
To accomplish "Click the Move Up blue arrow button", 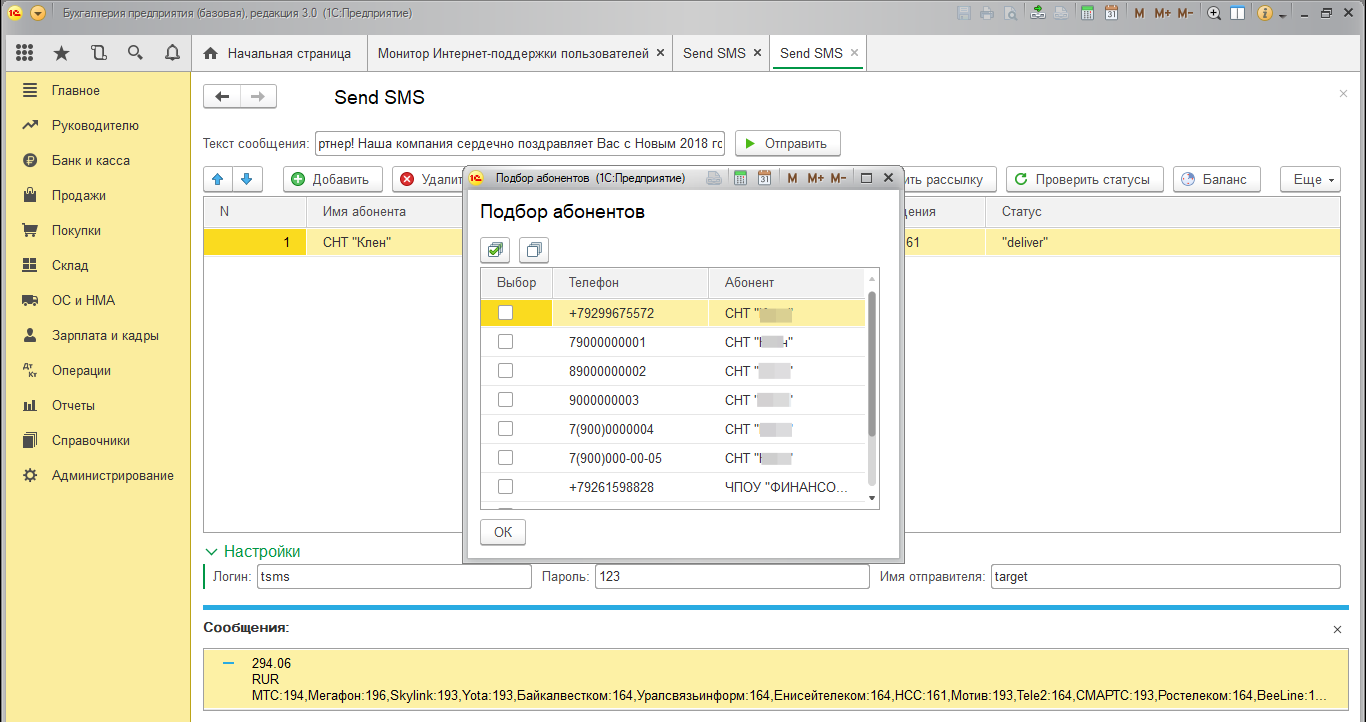I will 218,179.
